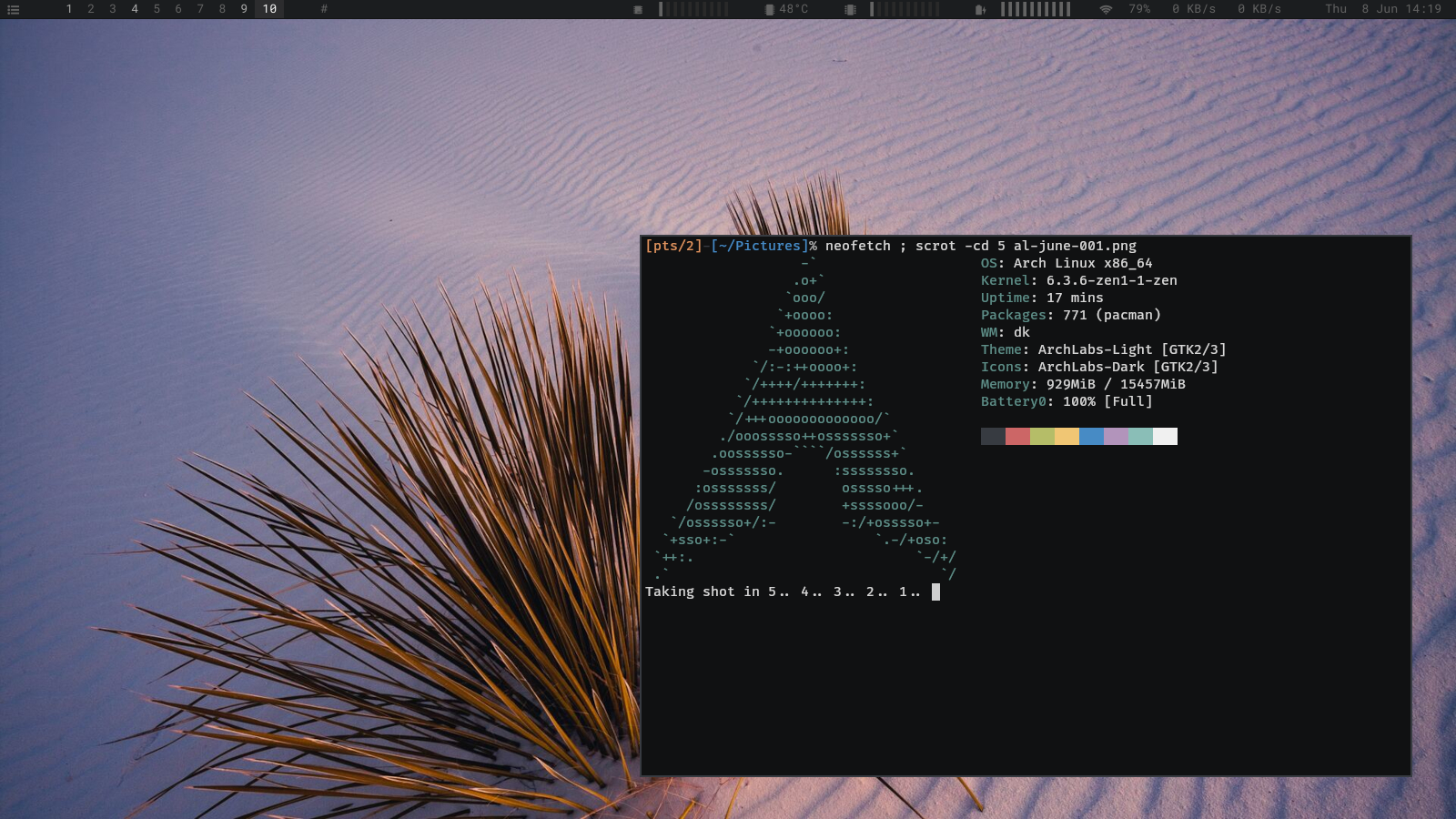Click the battery charging icon
The height and width of the screenshot is (819, 1456).
[980, 9]
